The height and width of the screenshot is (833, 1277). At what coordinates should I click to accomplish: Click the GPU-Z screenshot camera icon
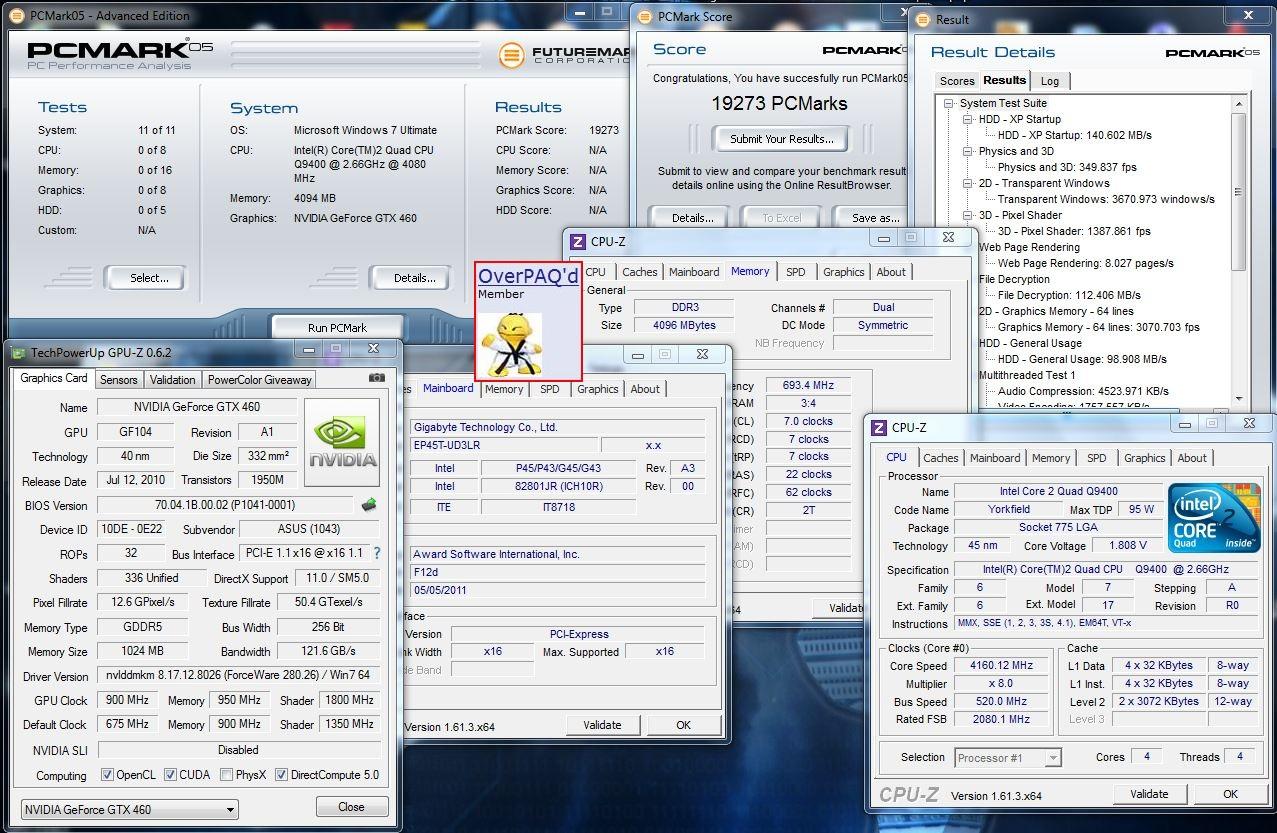(377, 378)
